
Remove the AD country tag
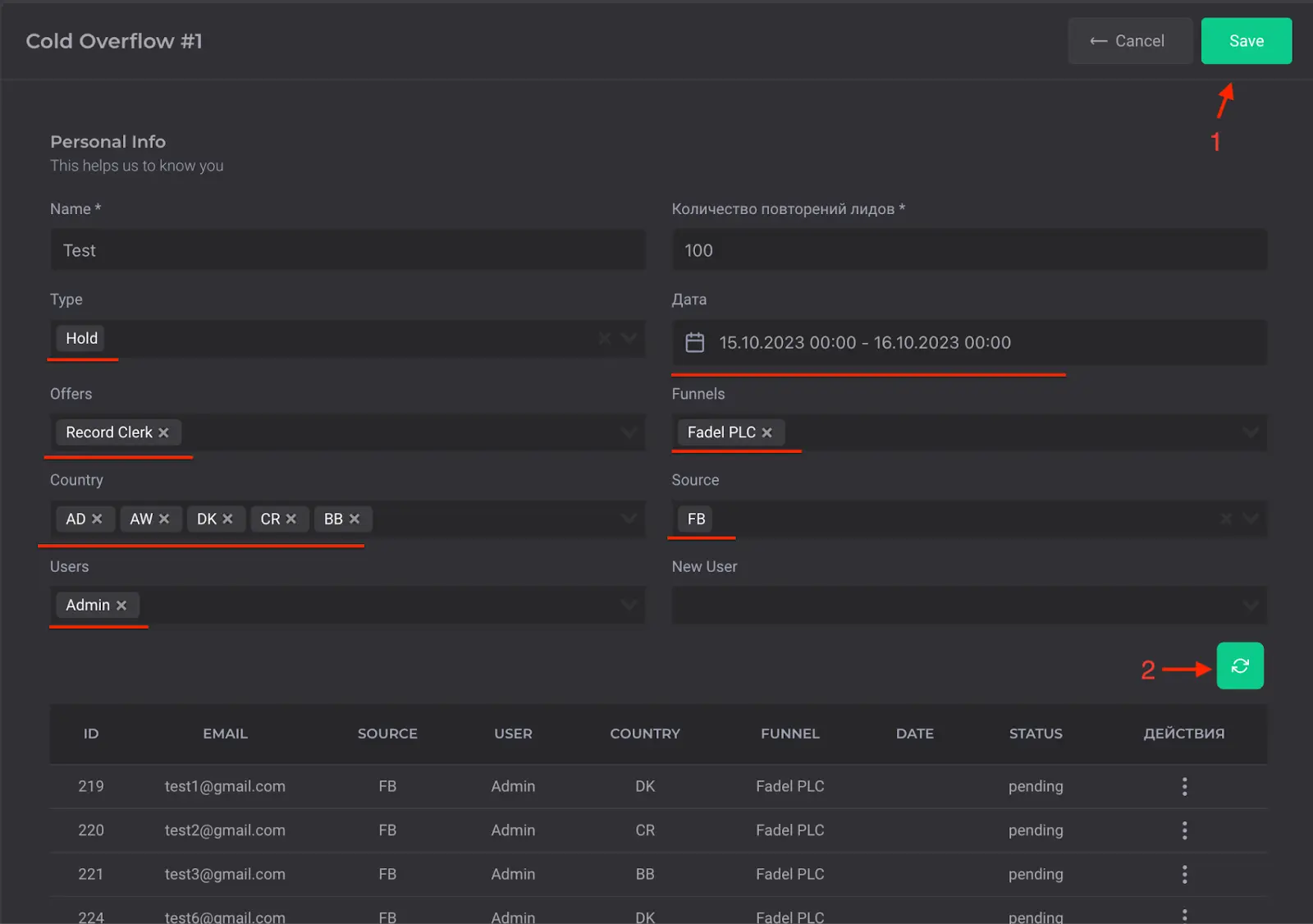pyautogui.click(x=97, y=519)
